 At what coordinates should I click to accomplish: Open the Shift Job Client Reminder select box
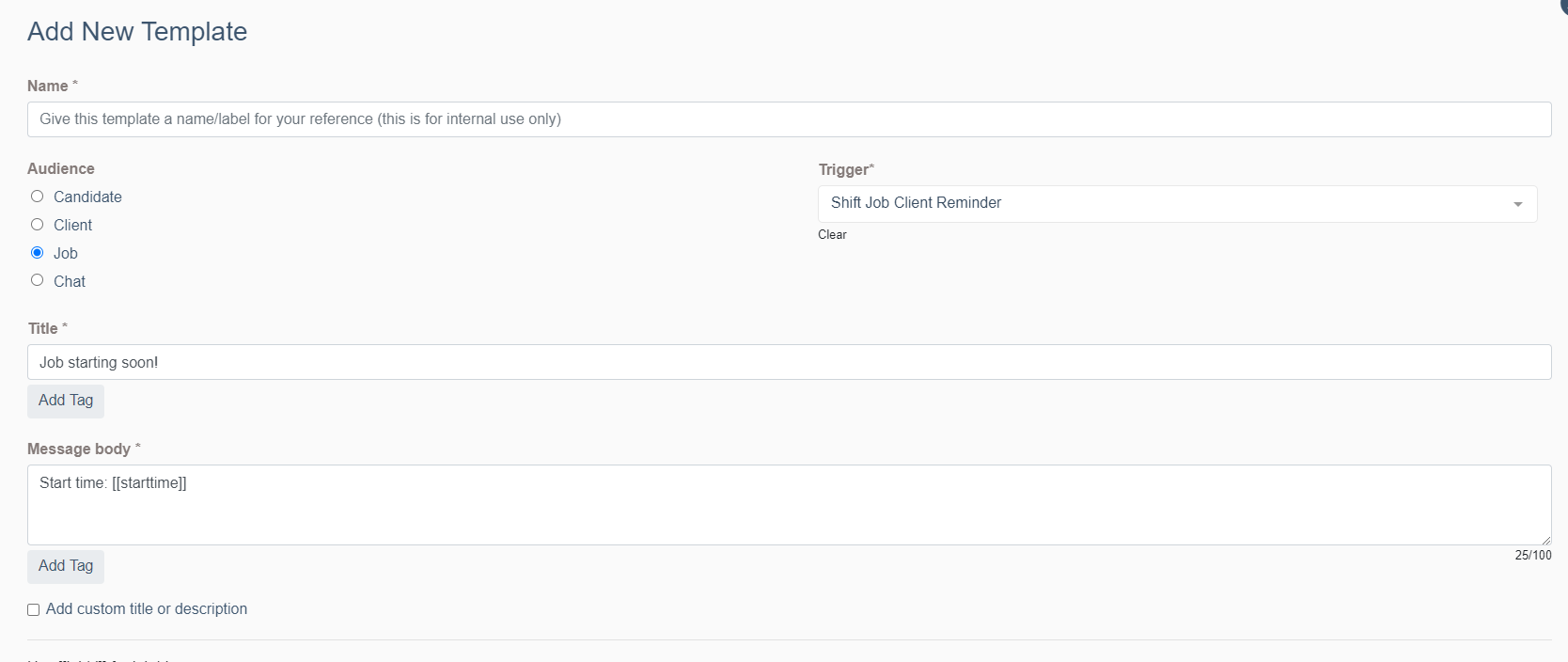tap(1177, 204)
